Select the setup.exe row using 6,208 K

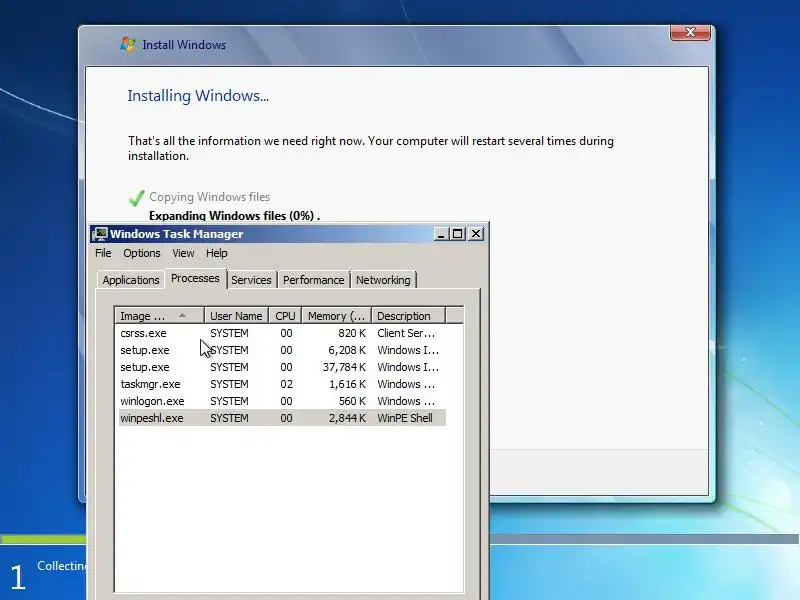(x=282, y=350)
